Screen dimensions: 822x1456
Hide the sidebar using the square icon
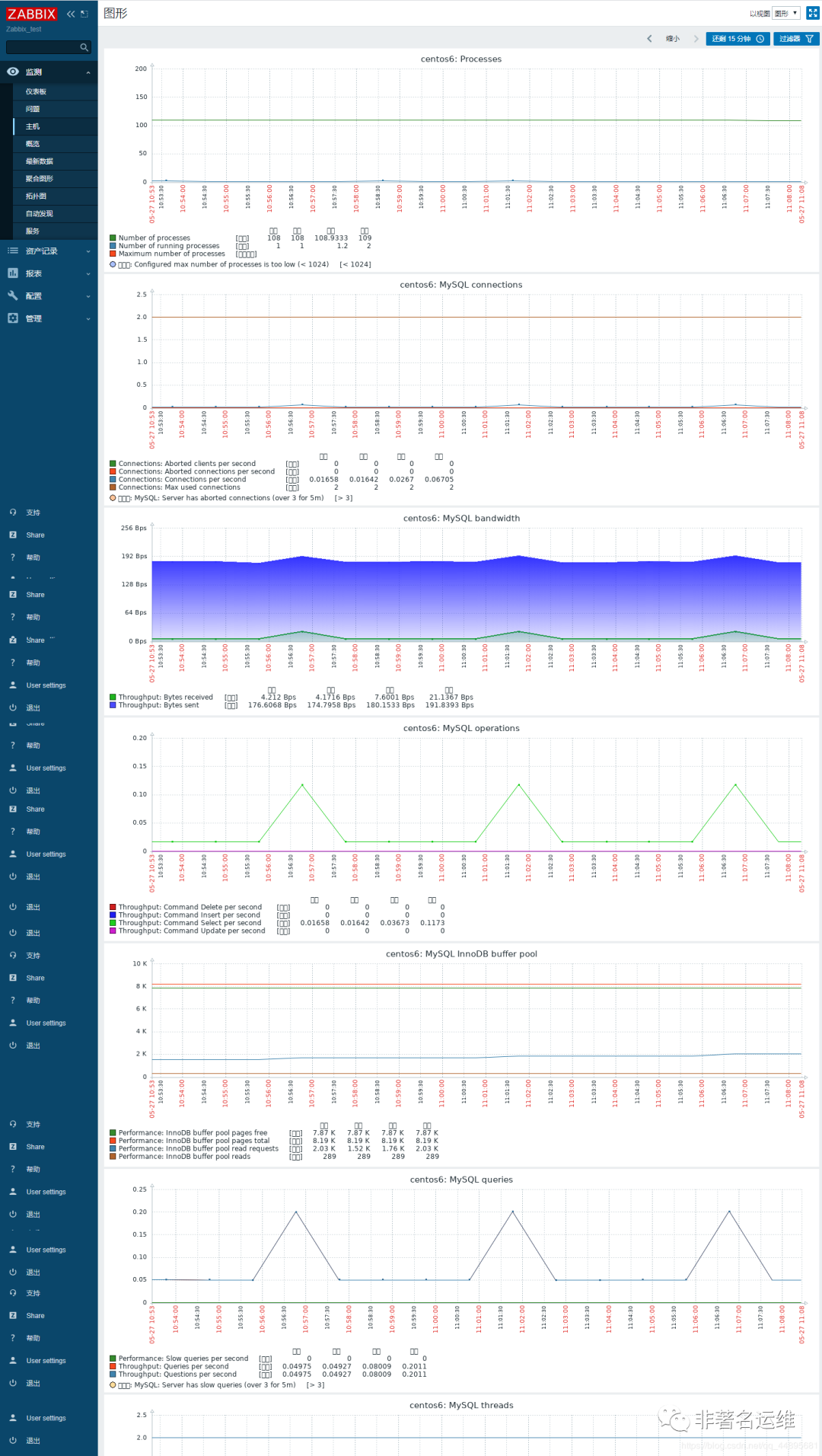(x=84, y=14)
